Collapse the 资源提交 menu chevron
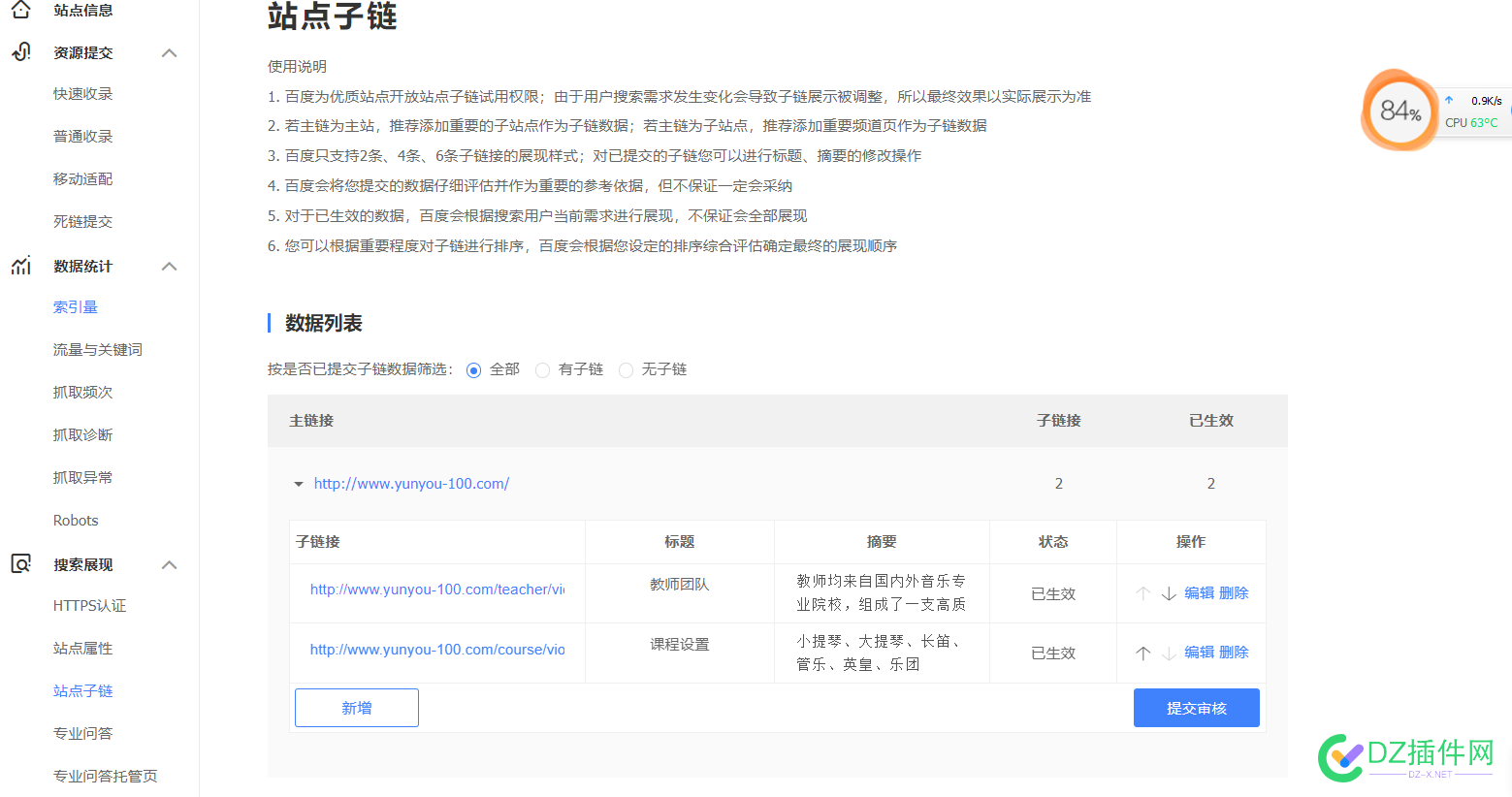 coord(169,52)
